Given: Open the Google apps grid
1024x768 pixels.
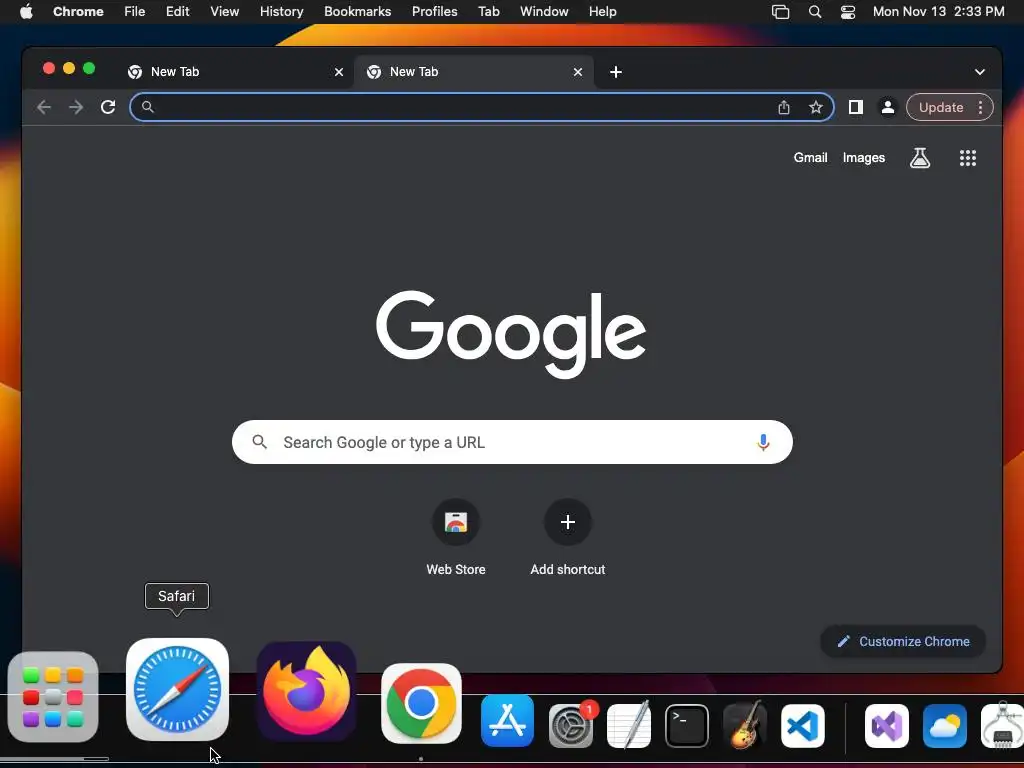Looking at the screenshot, I should click(x=968, y=157).
